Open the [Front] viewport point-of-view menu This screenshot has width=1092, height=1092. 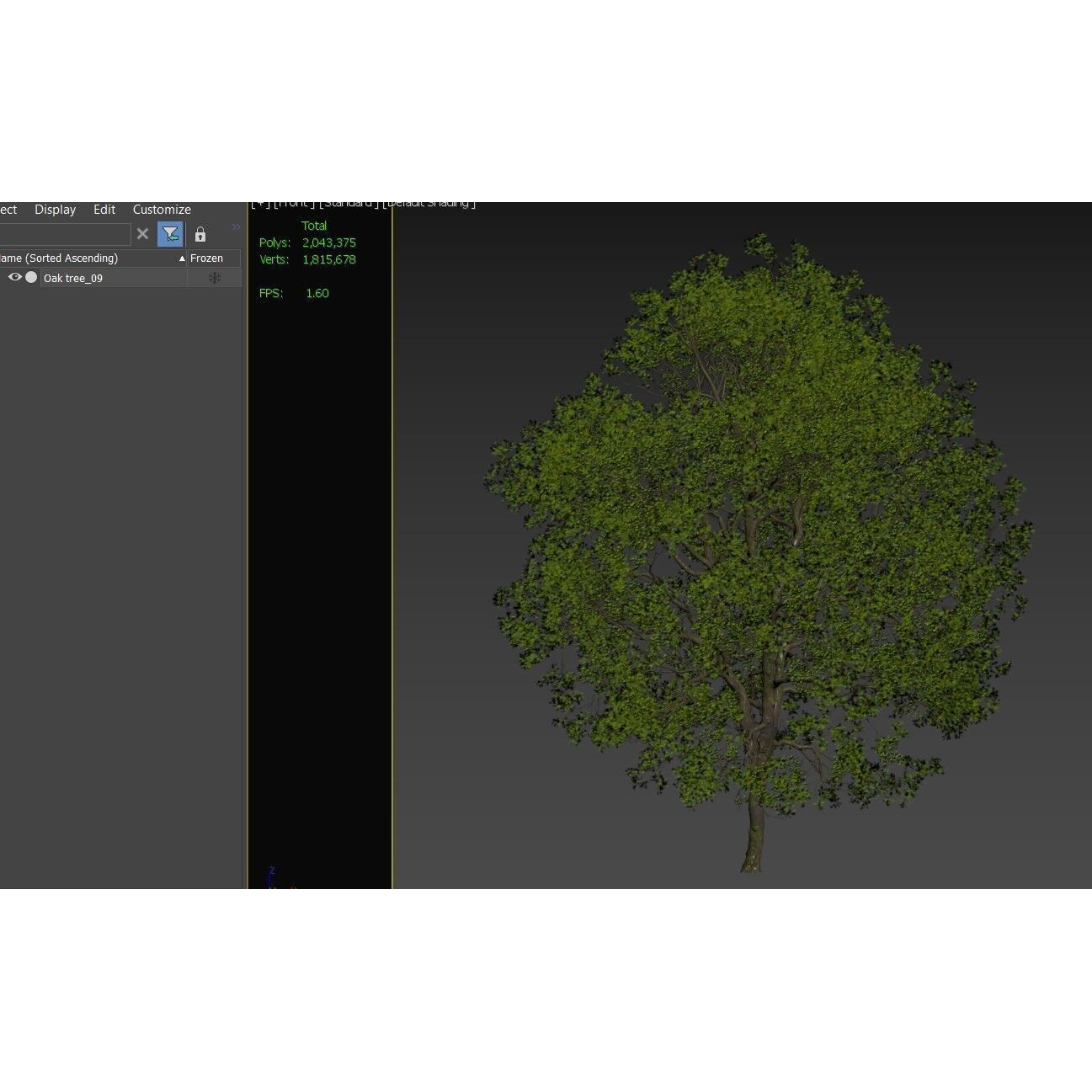coord(295,202)
